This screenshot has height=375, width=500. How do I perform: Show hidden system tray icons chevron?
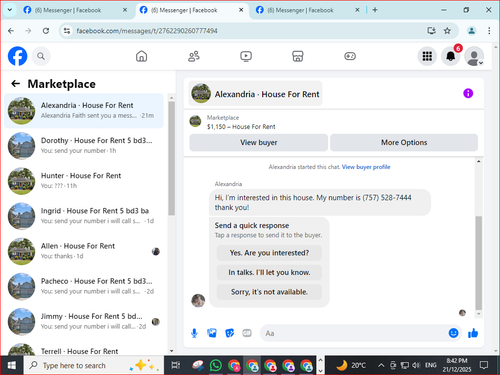(x=381, y=365)
